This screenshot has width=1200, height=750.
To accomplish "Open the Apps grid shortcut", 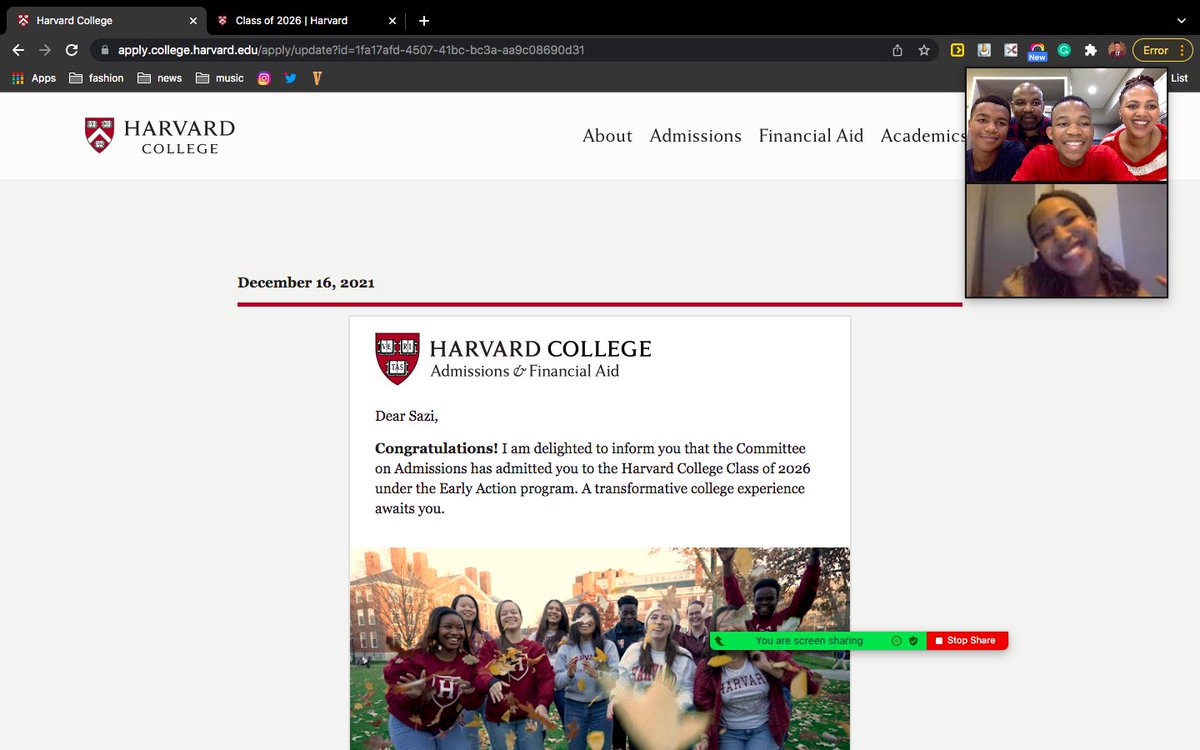I will 34,78.
